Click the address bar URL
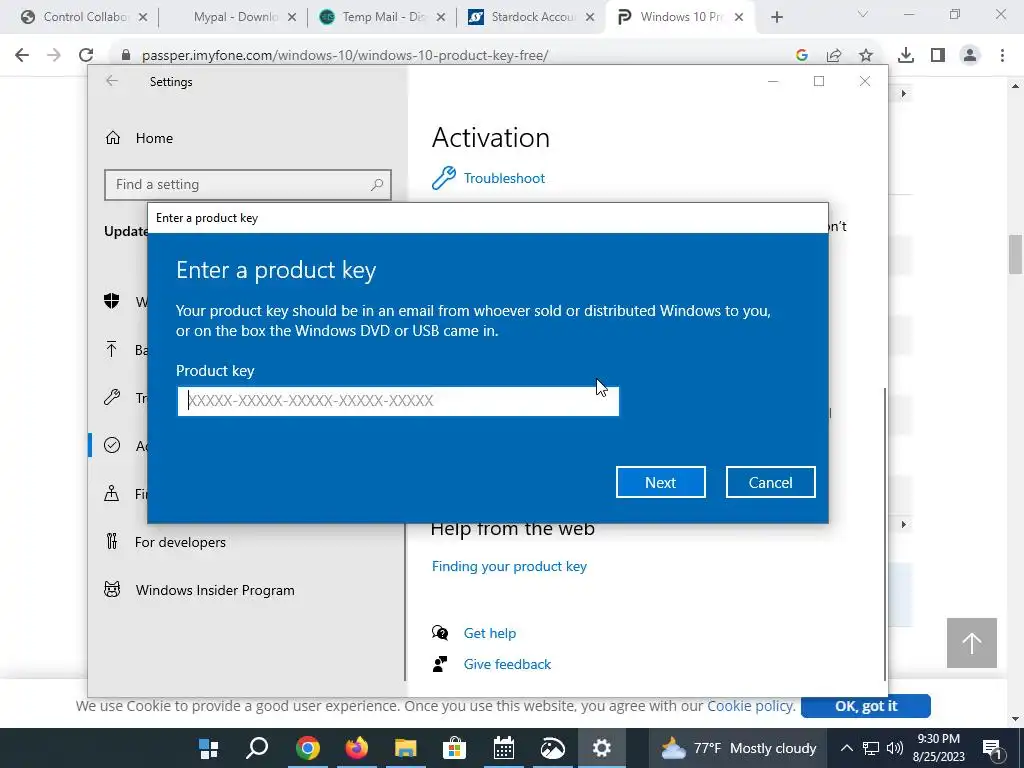 [345, 56]
